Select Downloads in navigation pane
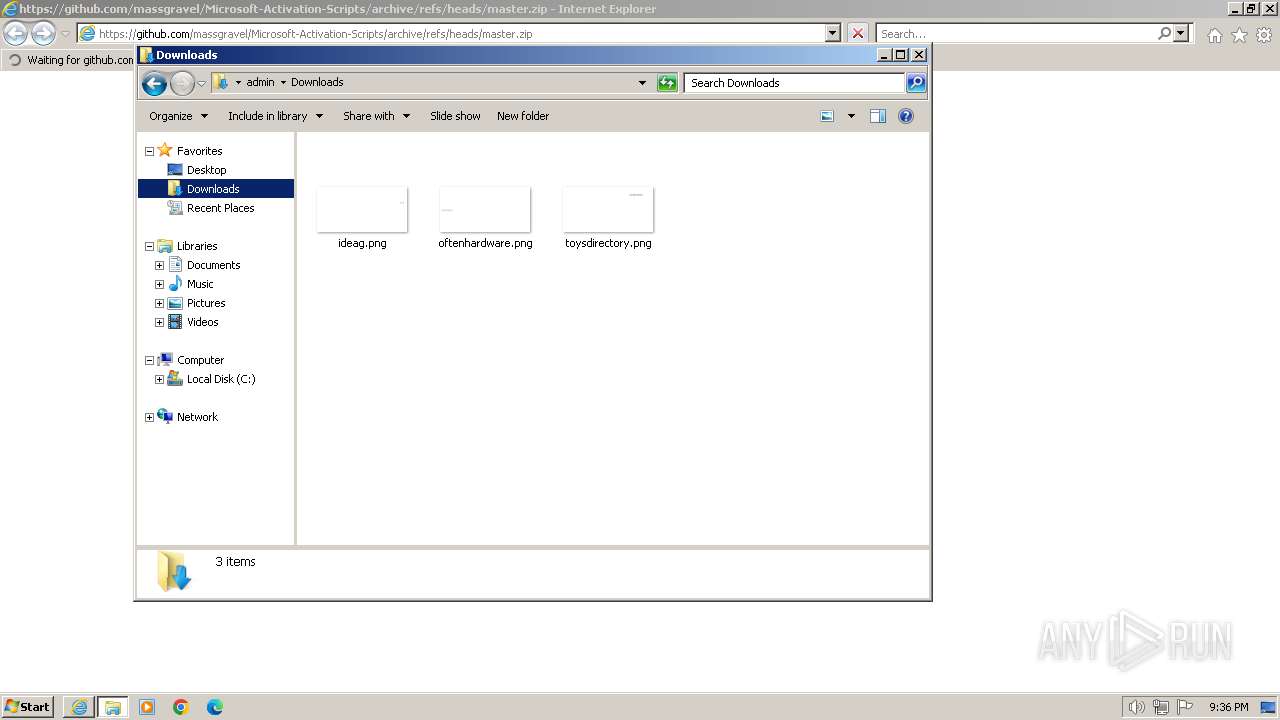Viewport: 1280px width, 720px height. point(213,189)
